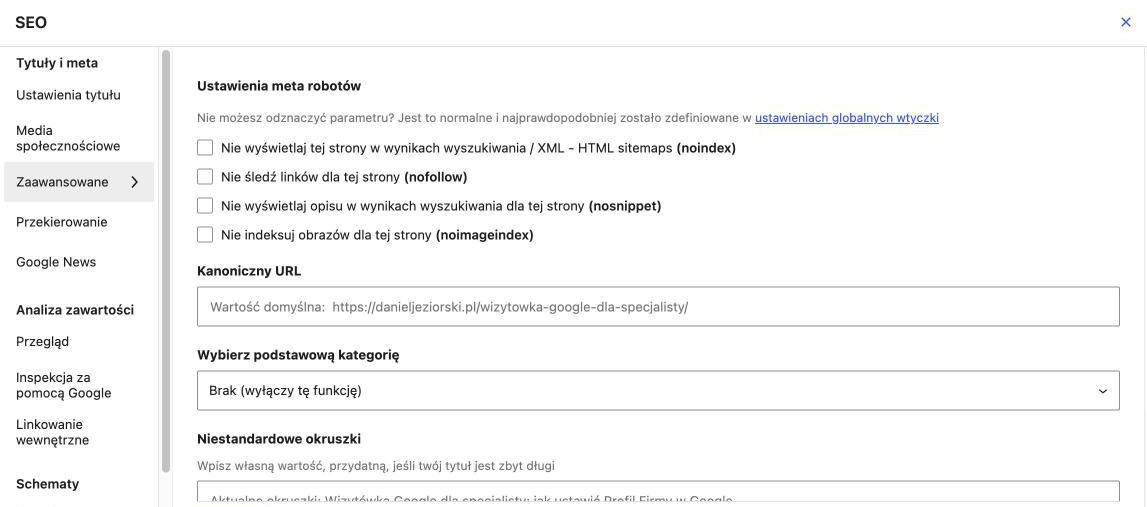The width and height of the screenshot is (1147, 507).
Task: Go to the Przekierowanie tab
Action: (61, 222)
